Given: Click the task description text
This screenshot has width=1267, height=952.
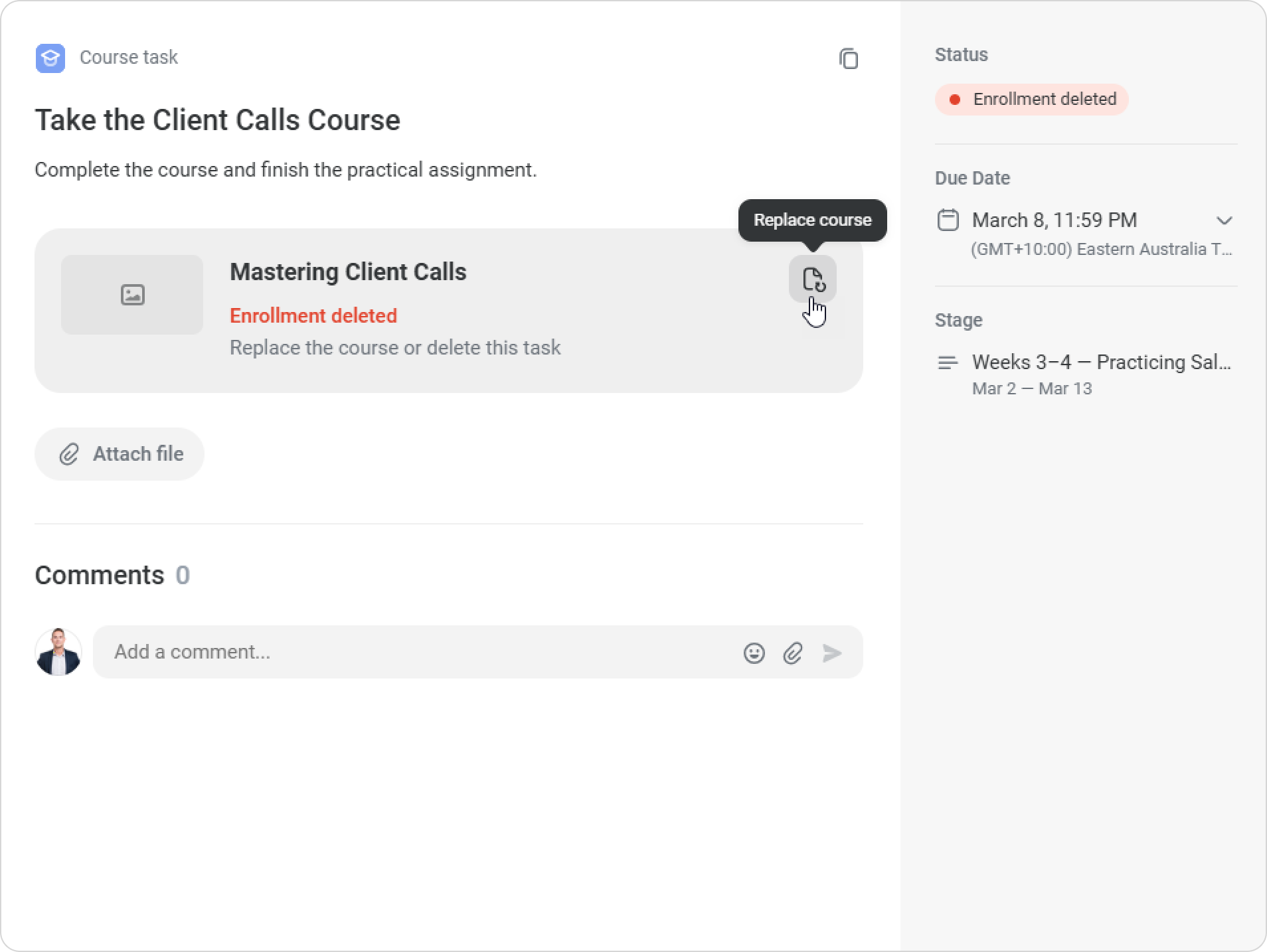Looking at the screenshot, I should coord(286,170).
